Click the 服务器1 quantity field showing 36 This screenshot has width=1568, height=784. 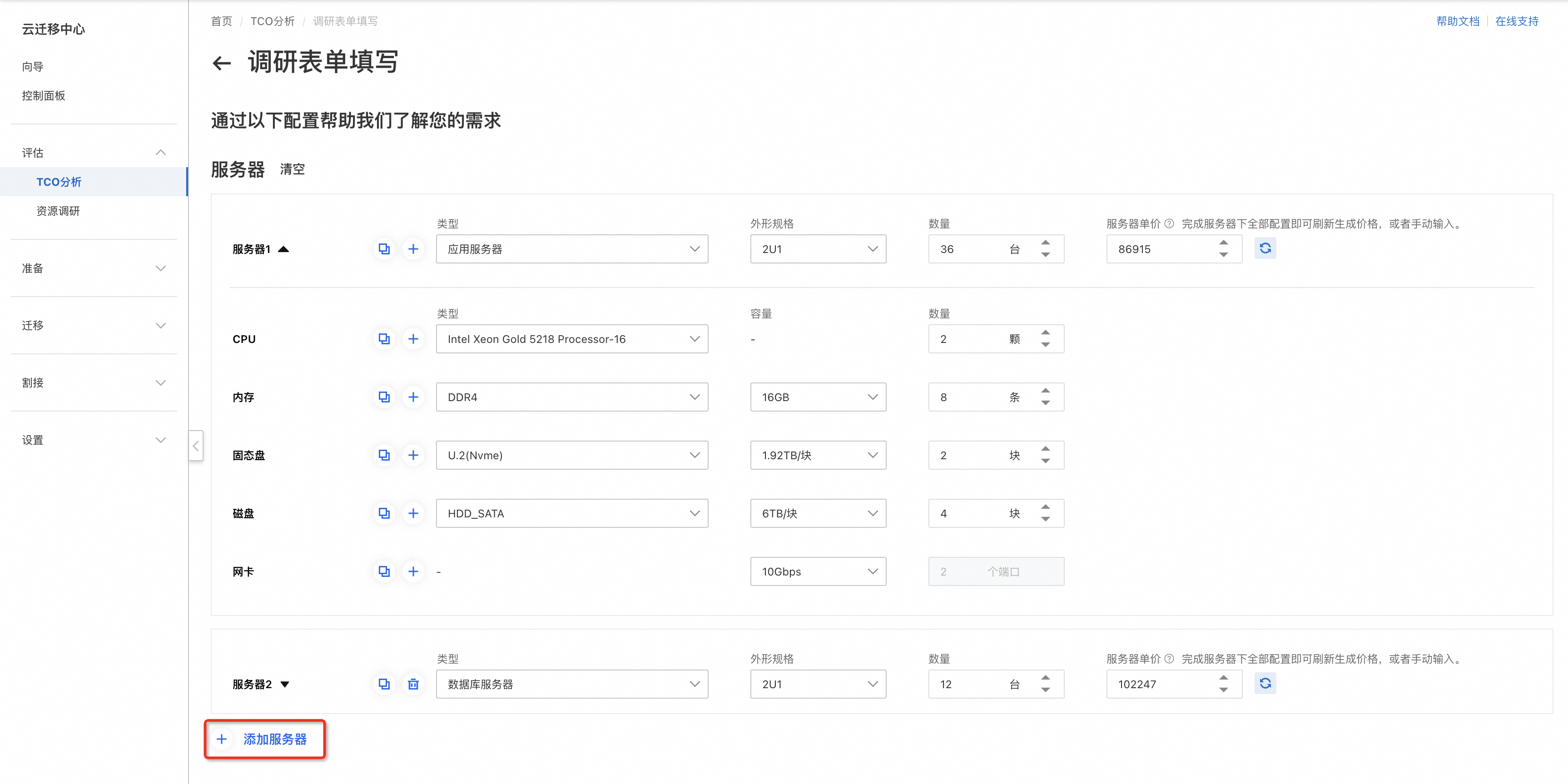(996, 249)
